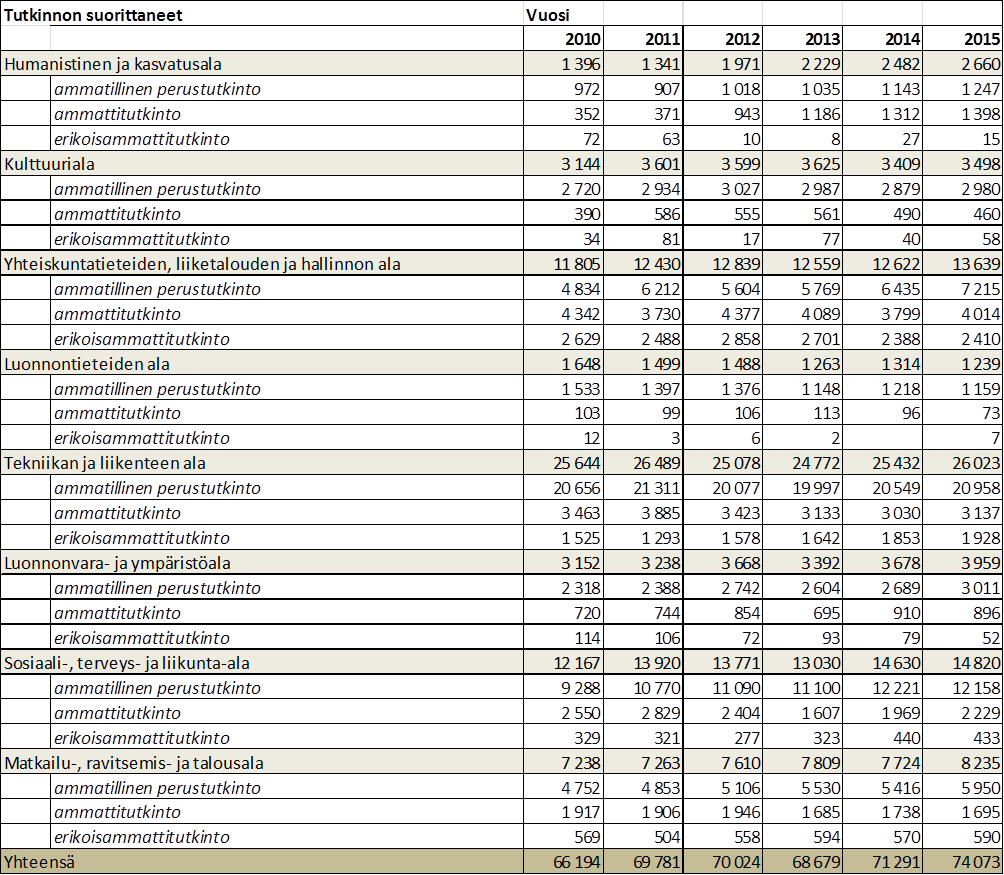The height and width of the screenshot is (875, 1004).
Task: Click the Tekniikan ja liikenteen ala row
Action: coord(105,463)
